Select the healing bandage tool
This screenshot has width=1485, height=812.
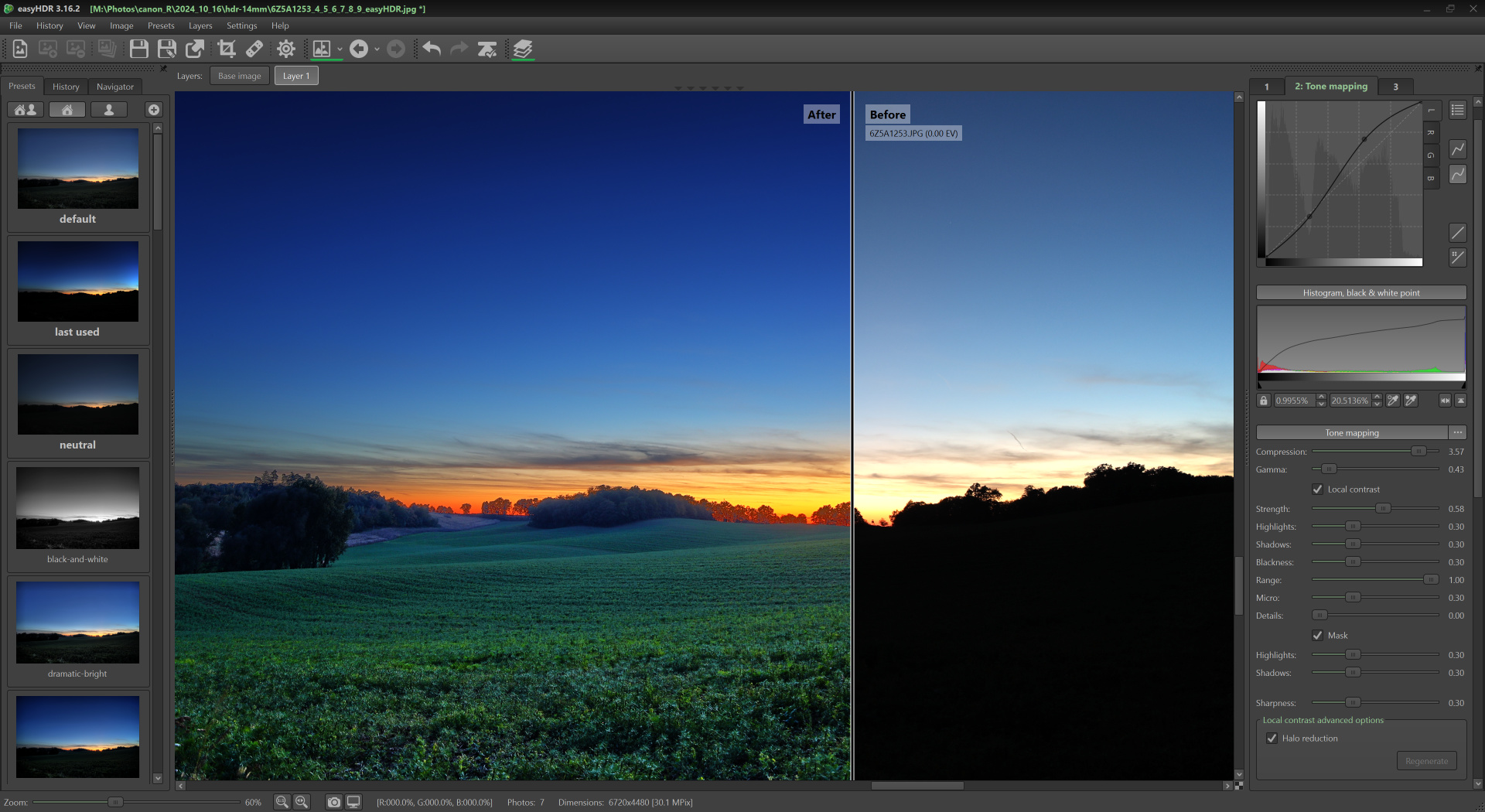[x=254, y=49]
